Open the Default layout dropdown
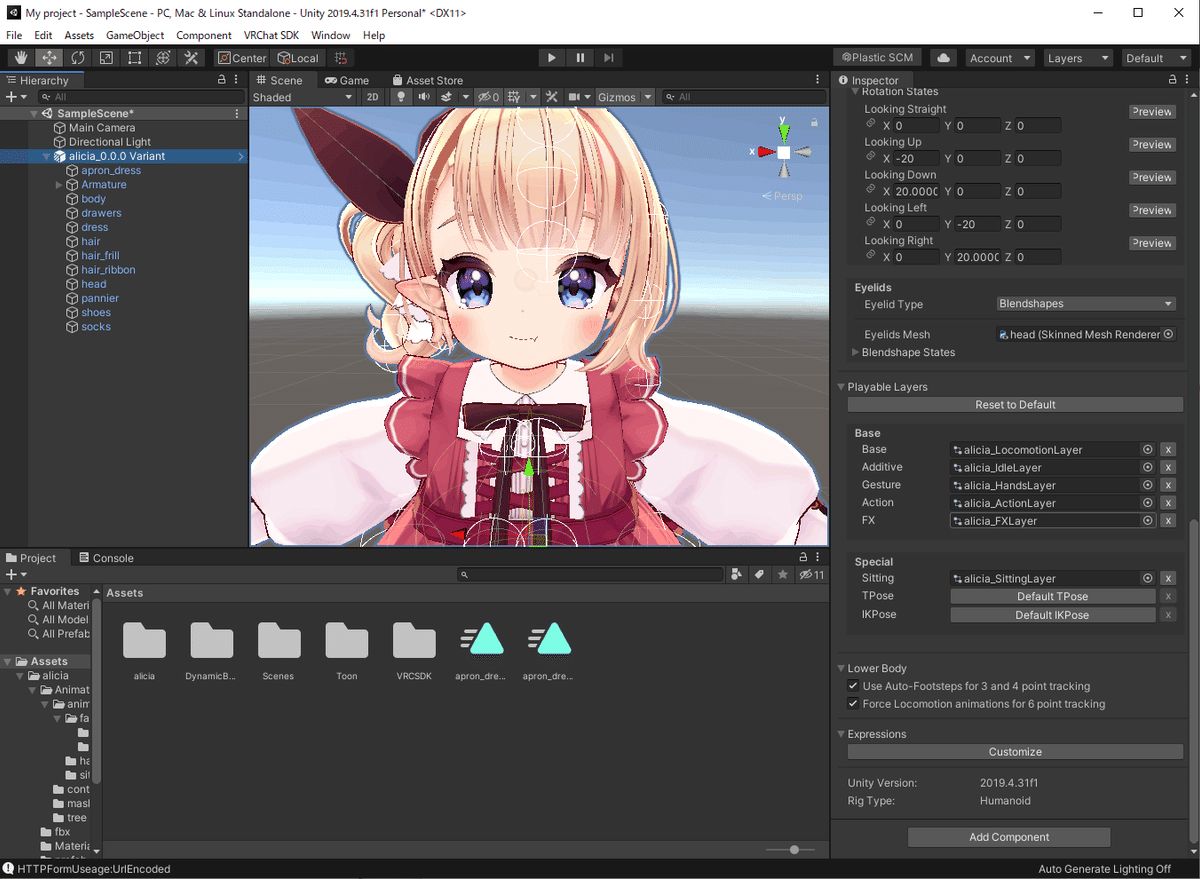This screenshot has height=879, width=1200. tap(1156, 58)
